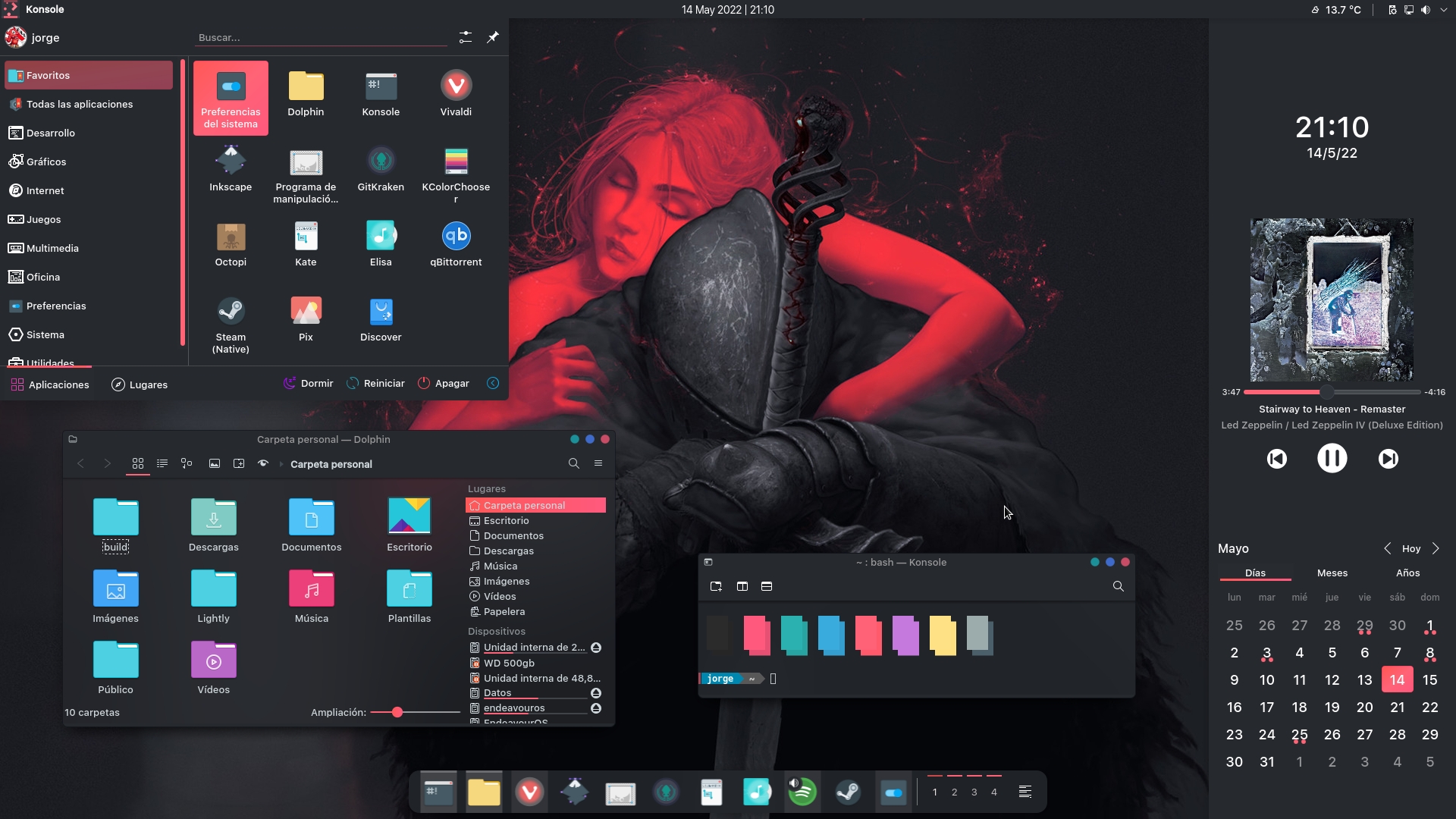The image size is (1456, 819).
Task: Open Todas las aplicaciones category
Action: [89, 104]
